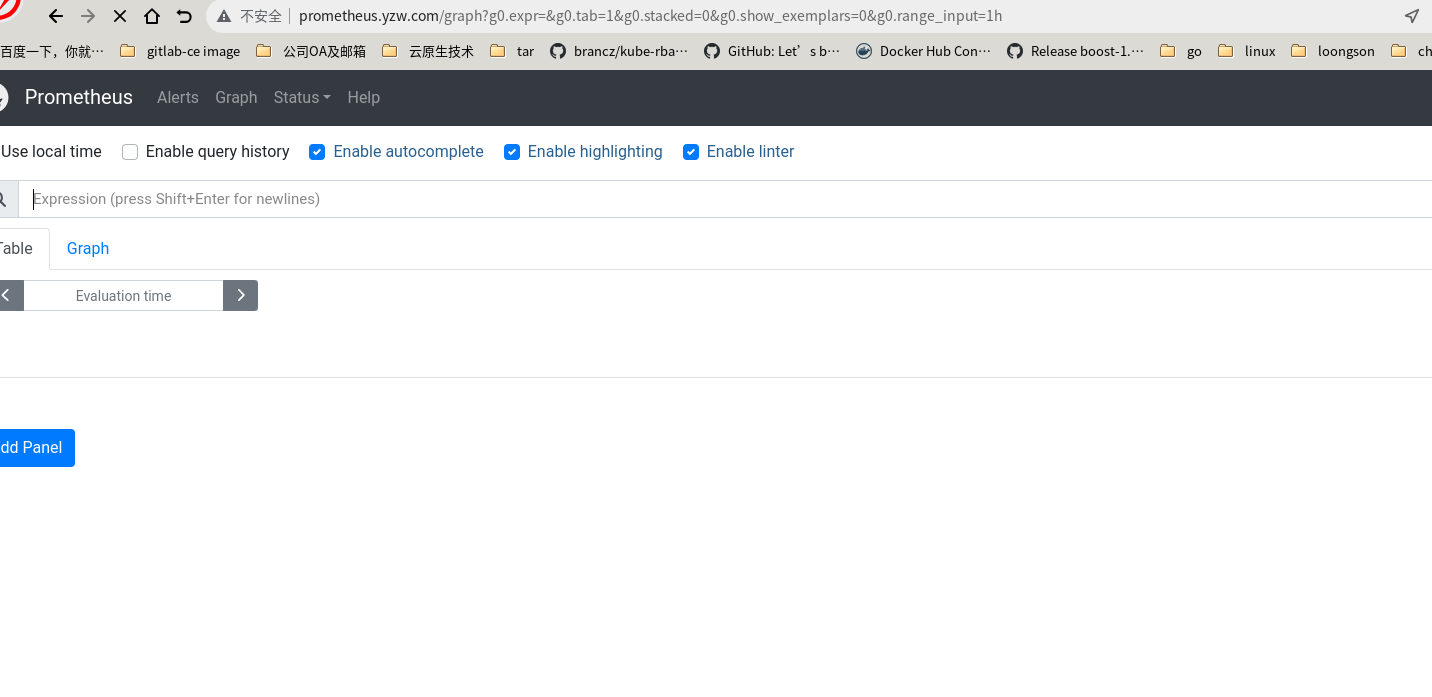Click the Help navigation link
This screenshot has width=1432, height=697.
(x=363, y=97)
